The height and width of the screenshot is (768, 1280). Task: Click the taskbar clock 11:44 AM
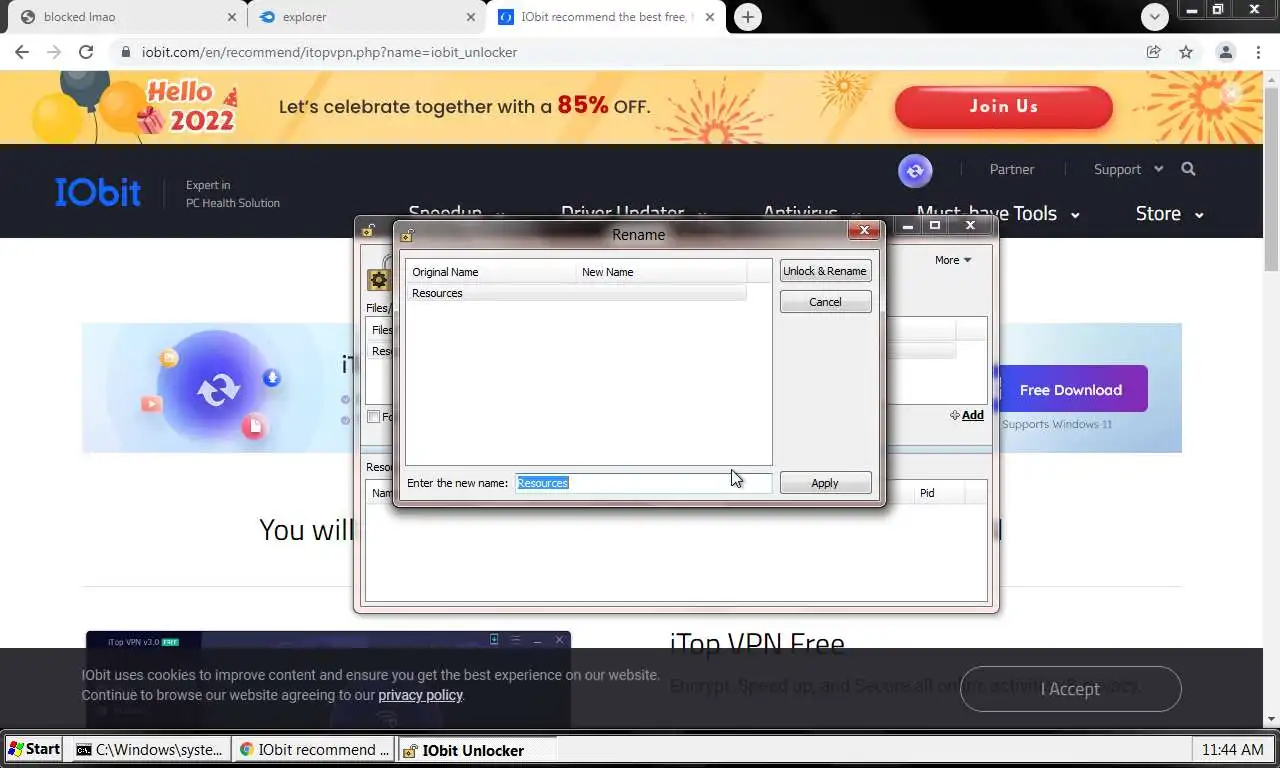pos(1232,750)
